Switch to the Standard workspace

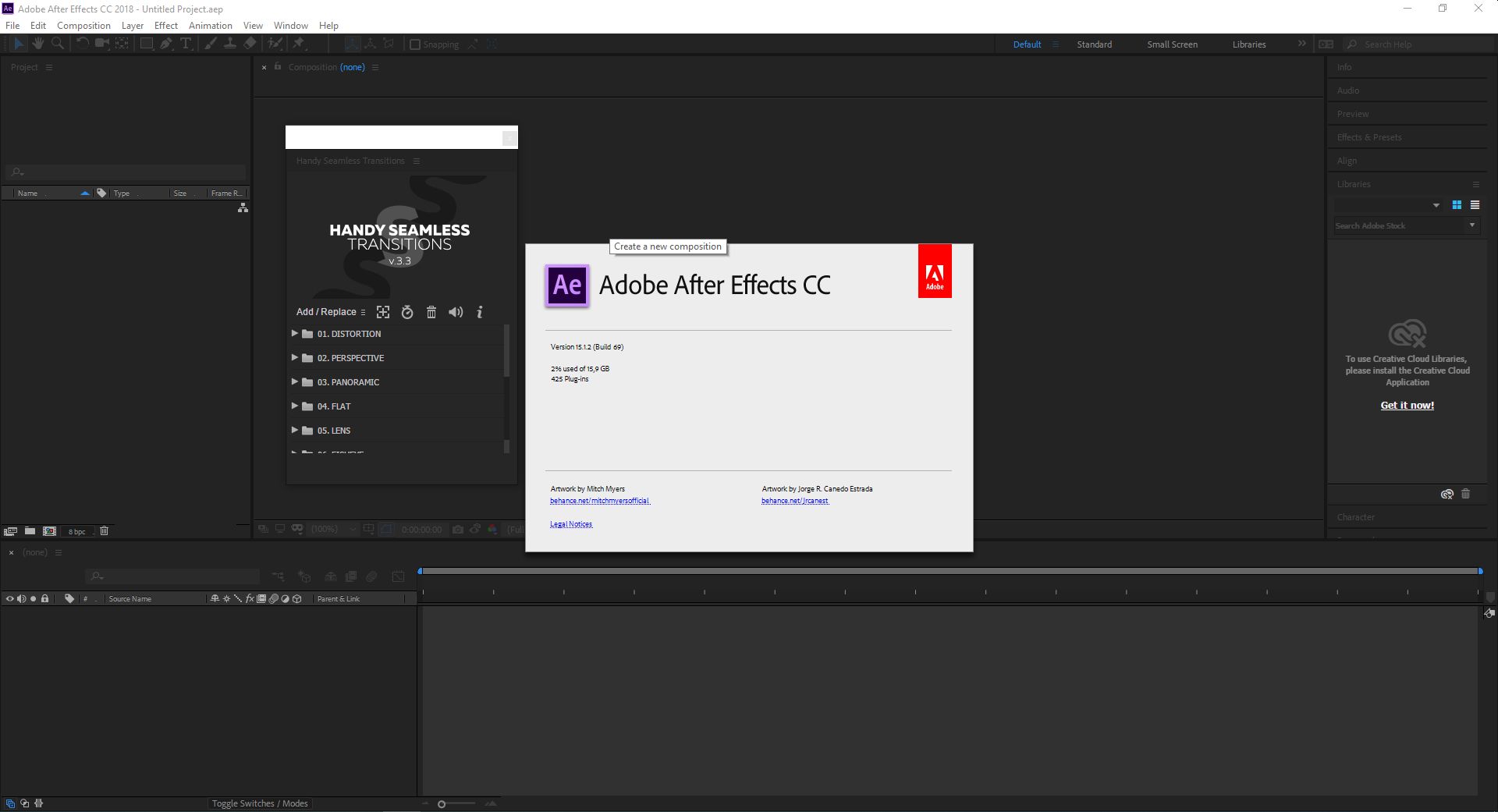click(1095, 44)
